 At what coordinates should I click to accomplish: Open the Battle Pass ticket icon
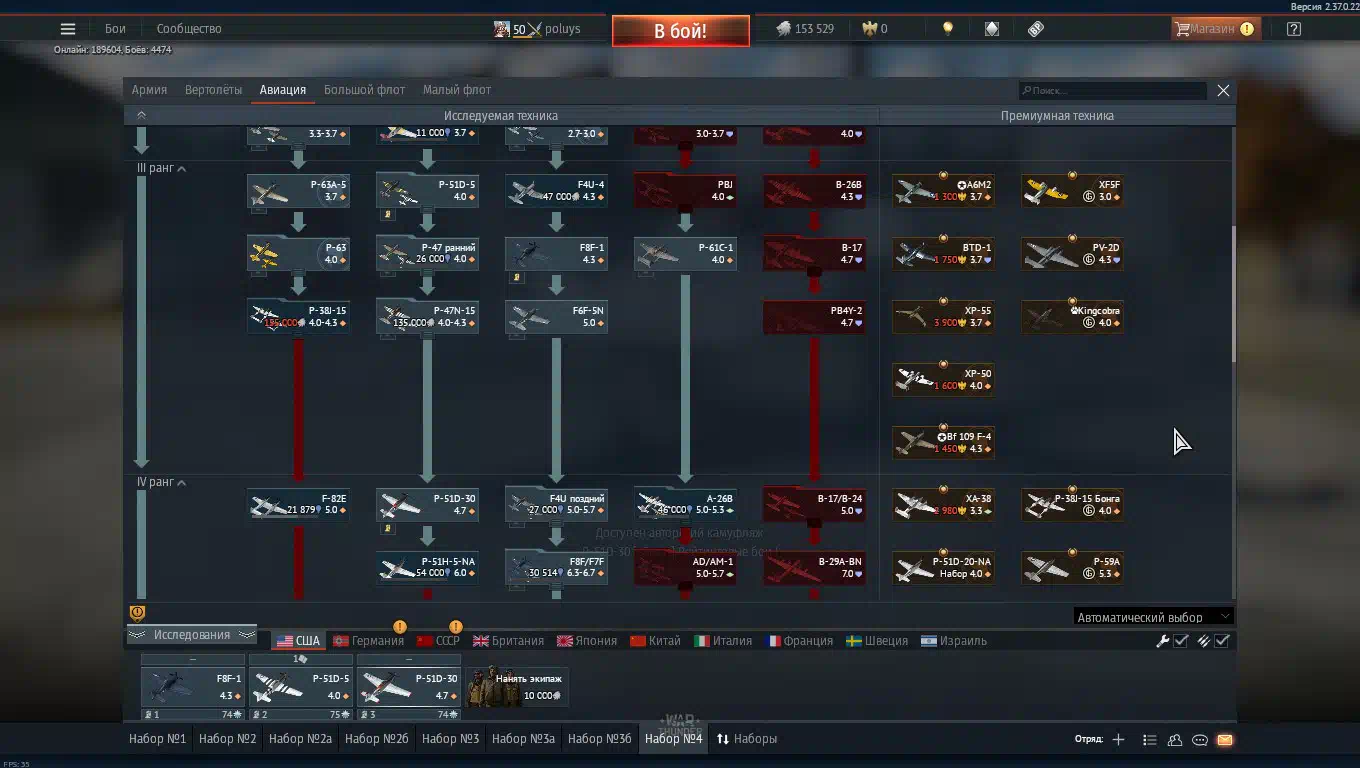coord(1036,29)
